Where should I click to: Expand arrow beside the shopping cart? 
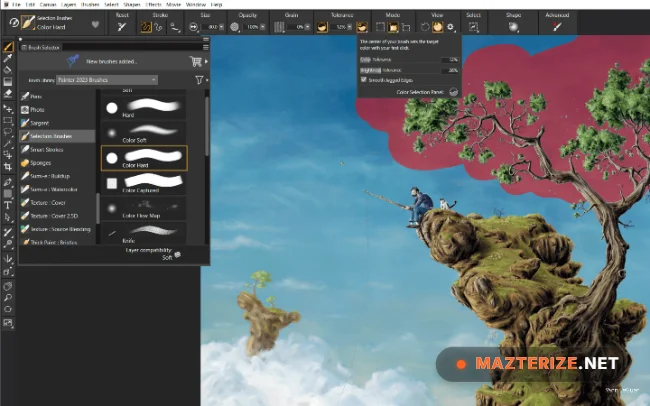(x=206, y=61)
